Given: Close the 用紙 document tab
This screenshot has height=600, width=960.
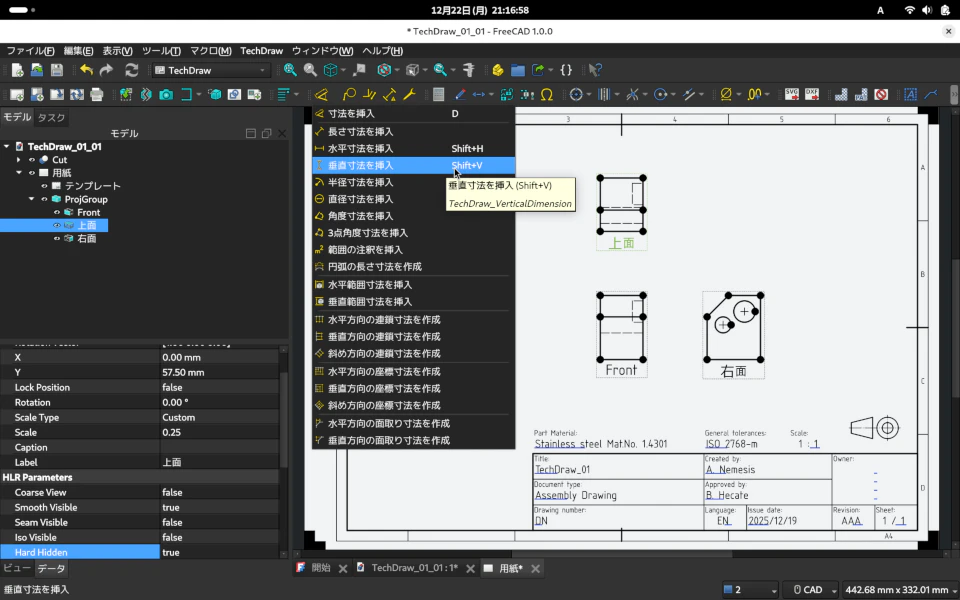Looking at the screenshot, I should click(x=536, y=569).
